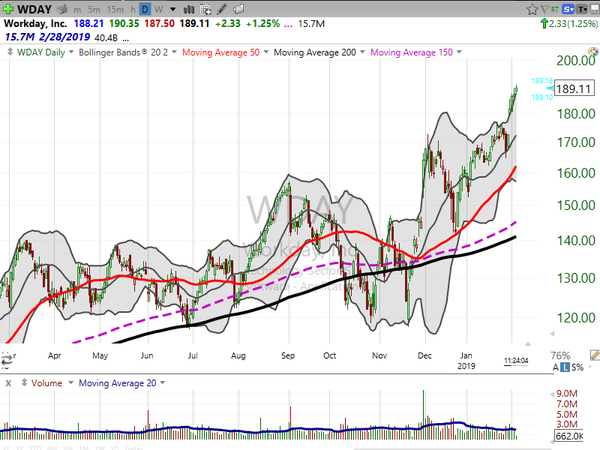Select the drawing pencil tool

pyautogui.click(x=222, y=9)
